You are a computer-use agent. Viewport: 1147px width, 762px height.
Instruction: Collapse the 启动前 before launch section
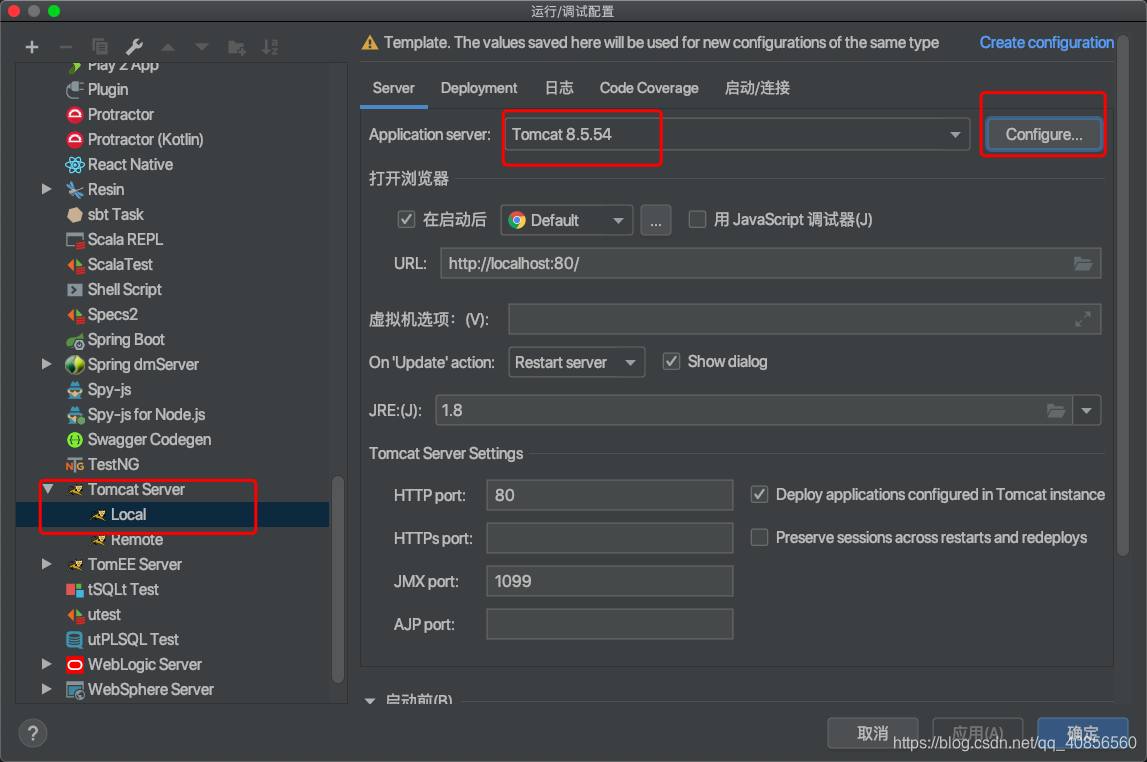370,700
